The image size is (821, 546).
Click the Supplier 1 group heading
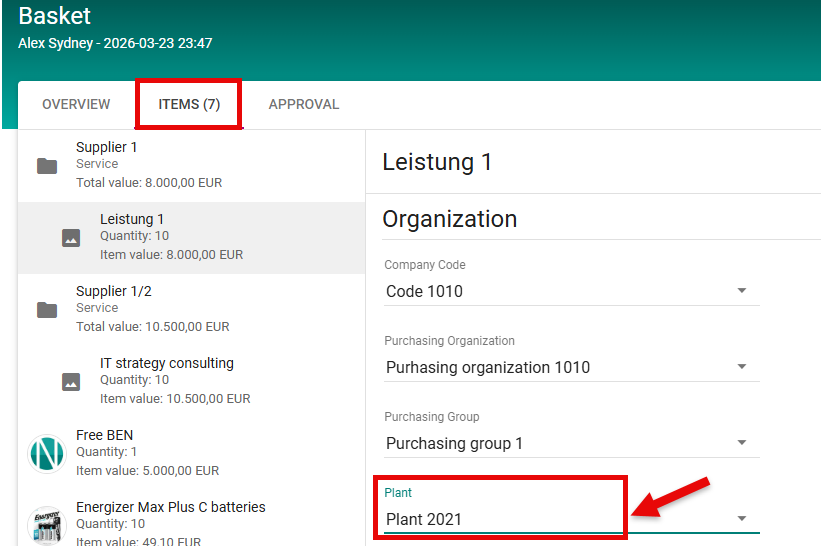107,147
